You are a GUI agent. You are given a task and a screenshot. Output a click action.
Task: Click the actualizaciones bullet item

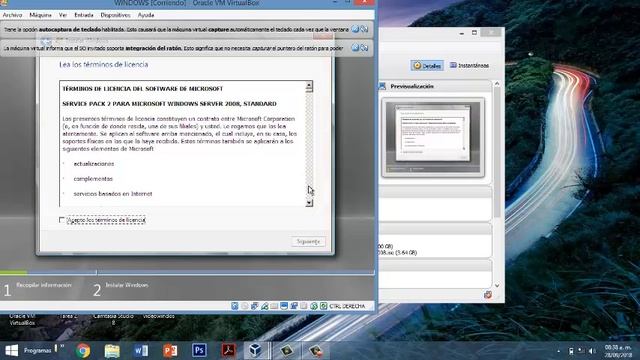click(94, 164)
